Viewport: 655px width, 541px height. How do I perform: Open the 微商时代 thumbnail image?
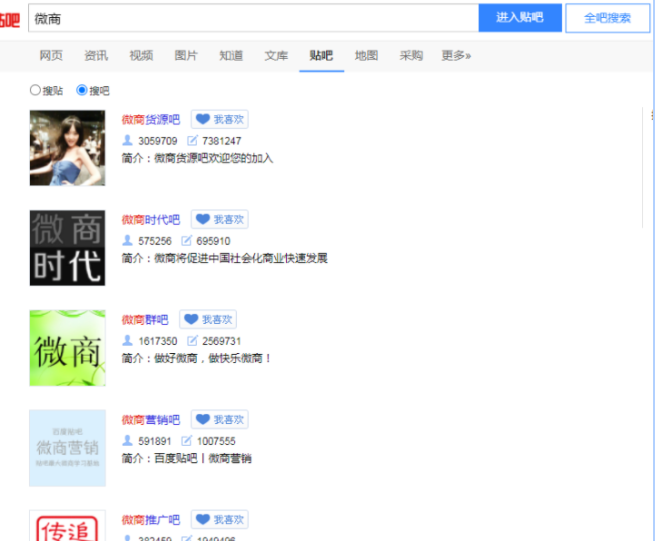[67, 248]
